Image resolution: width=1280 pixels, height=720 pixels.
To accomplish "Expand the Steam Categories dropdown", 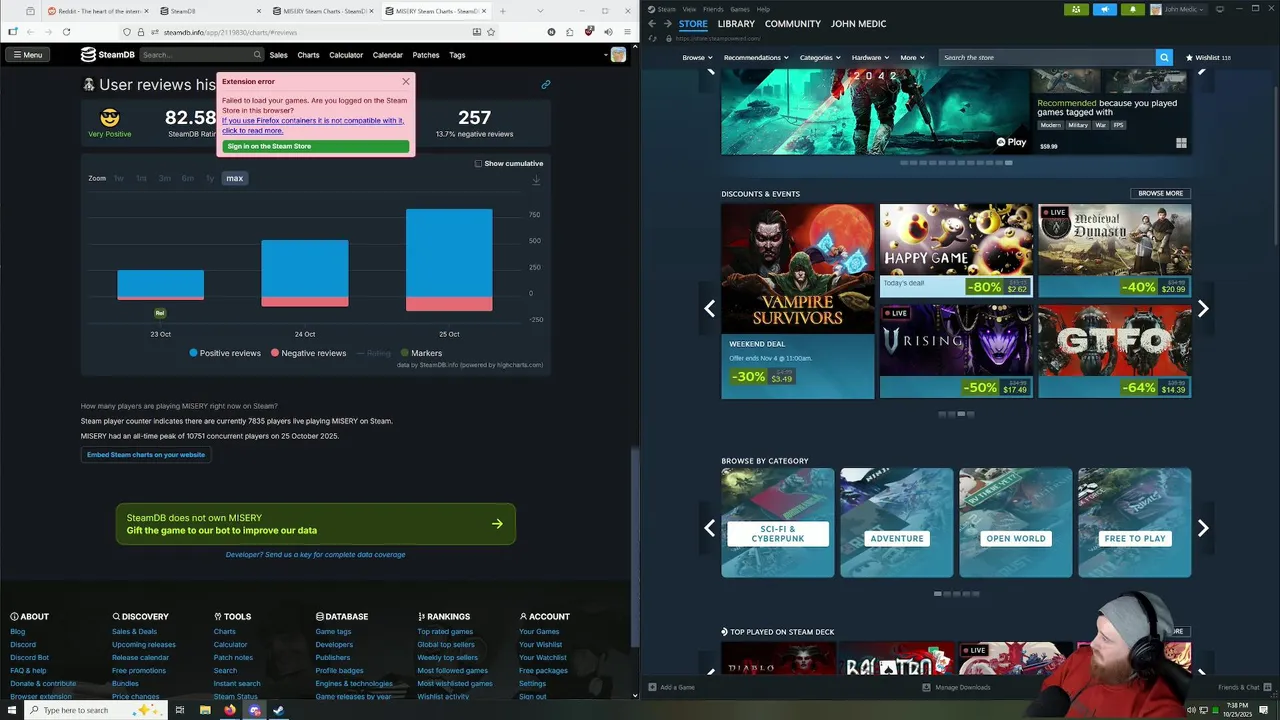I will pyautogui.click(x=821, y=58).
